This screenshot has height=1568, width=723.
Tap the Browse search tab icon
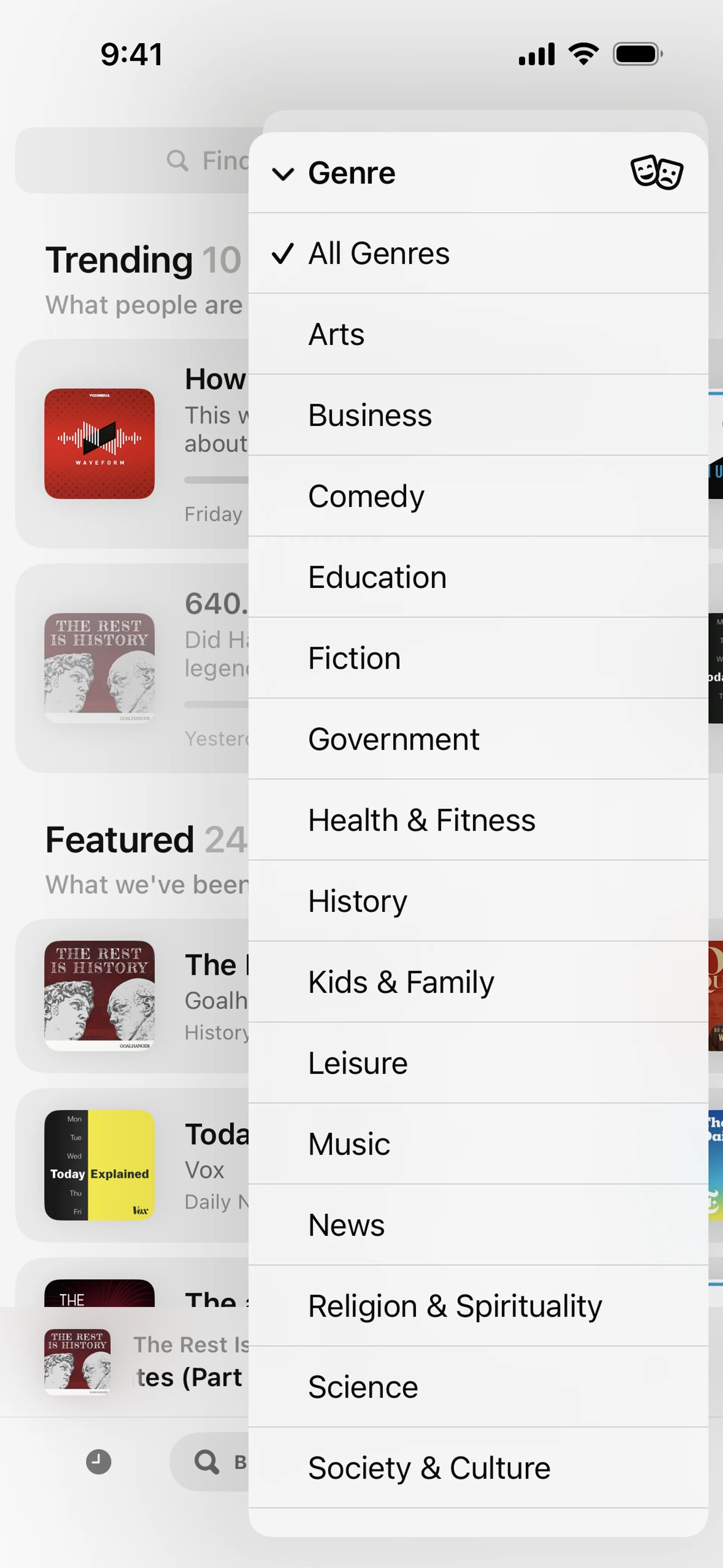(x=207, y=1461)
